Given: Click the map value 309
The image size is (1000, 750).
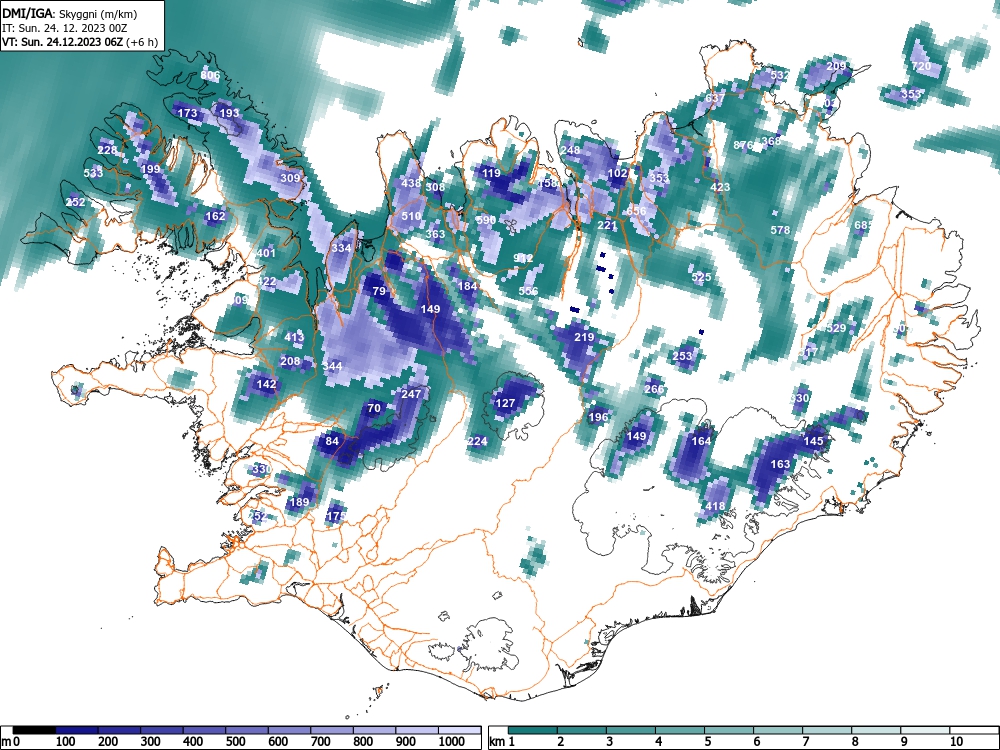Looking at the screenshot, I should pyautogui.click(x=290, y=178).
